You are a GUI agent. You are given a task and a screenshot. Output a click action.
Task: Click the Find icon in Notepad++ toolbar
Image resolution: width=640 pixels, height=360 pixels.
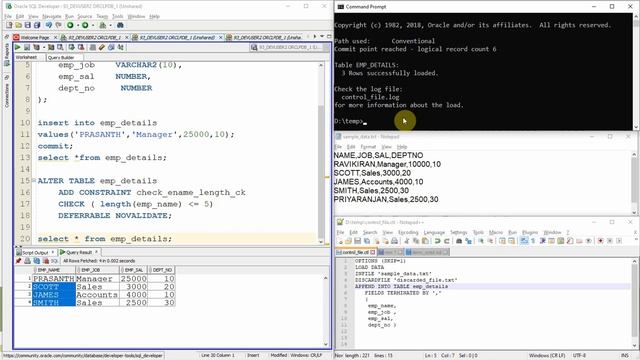[459, 241]
